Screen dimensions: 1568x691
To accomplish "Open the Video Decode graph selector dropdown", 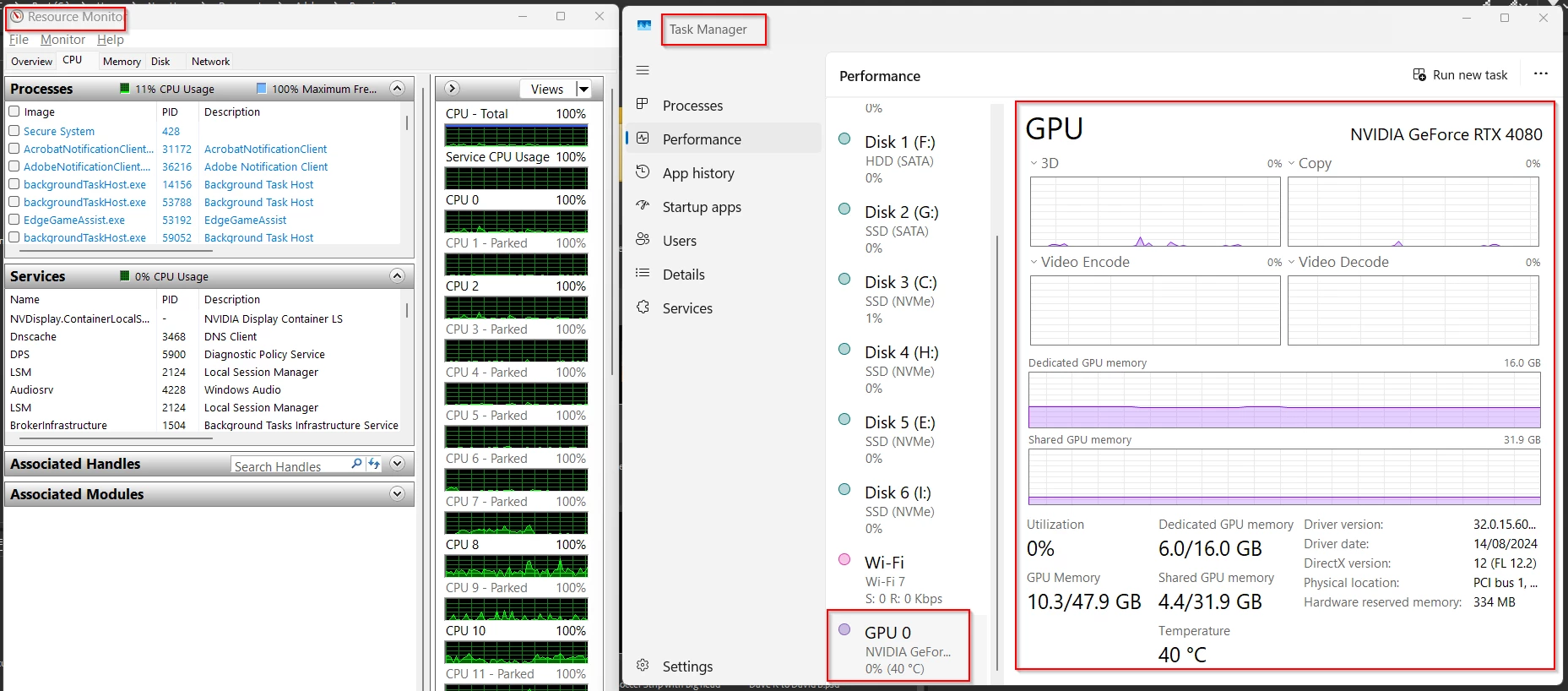I will pyautogui.click(x=1292, y=262).
